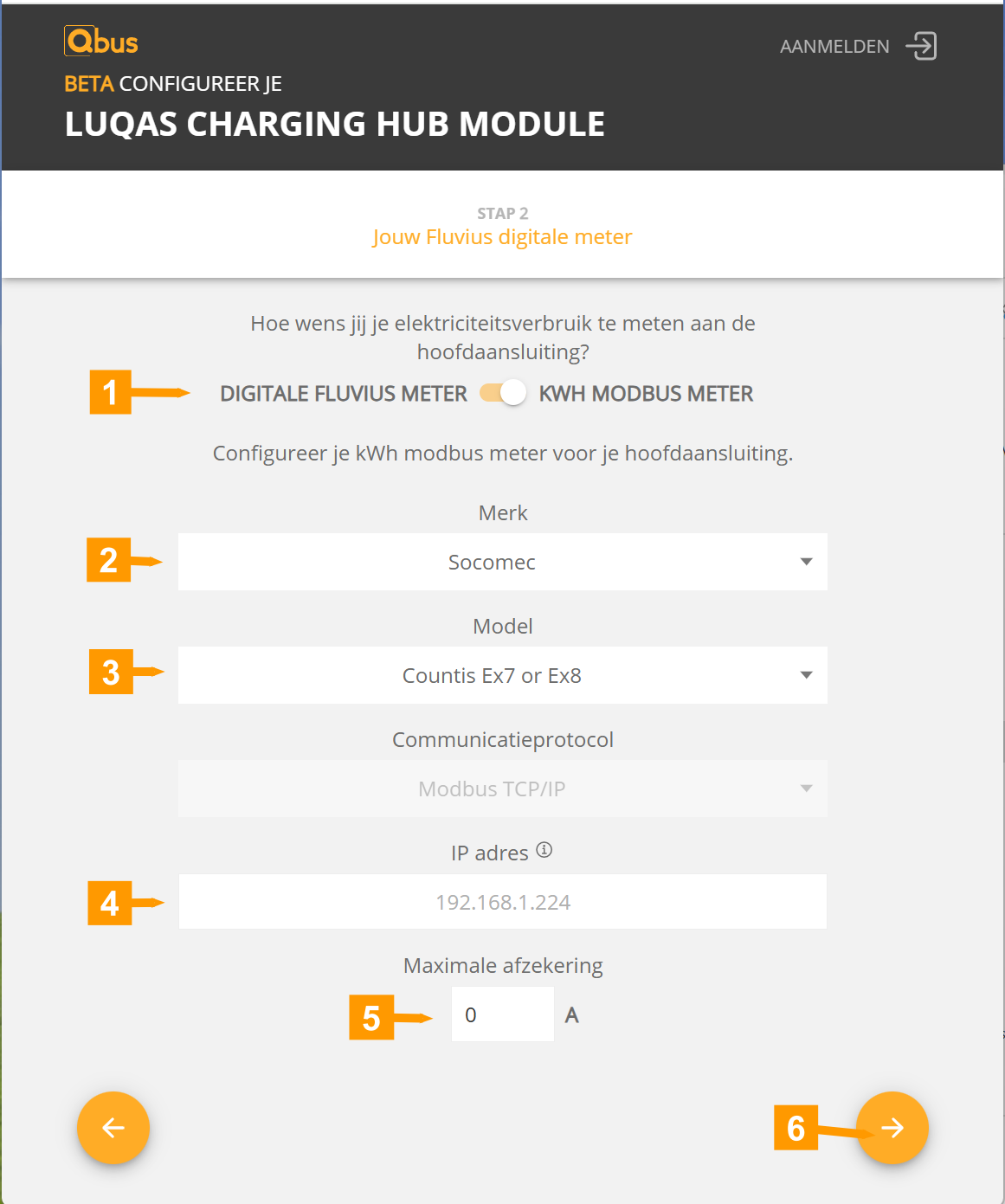The height and width of the screenshot is (1204, 1005).
Task: Click the Aanmelden link
Action: 834,47
